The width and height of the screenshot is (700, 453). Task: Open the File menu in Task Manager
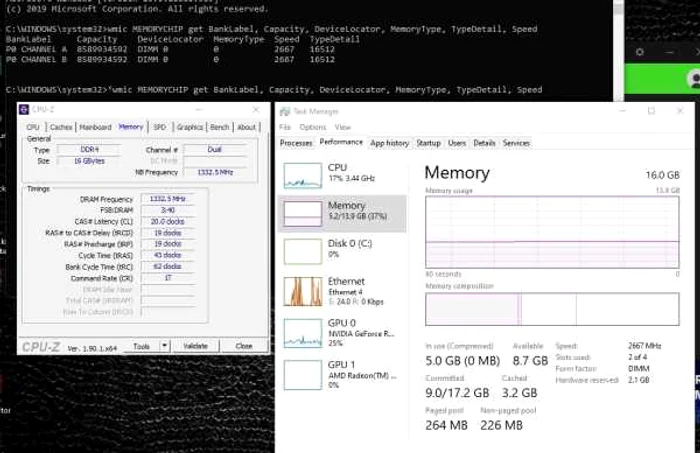[285, 127]
